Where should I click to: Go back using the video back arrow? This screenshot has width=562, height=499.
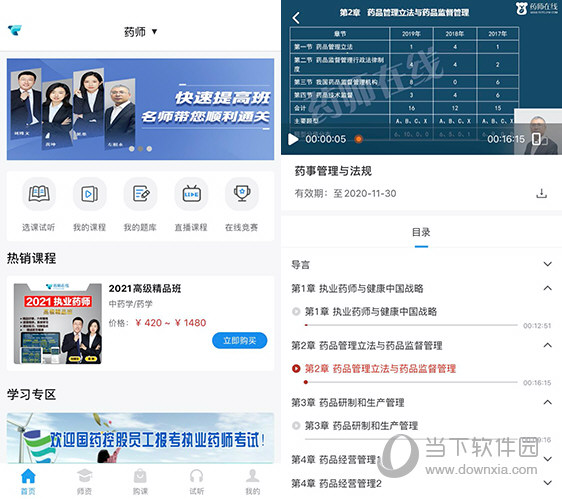296,18
